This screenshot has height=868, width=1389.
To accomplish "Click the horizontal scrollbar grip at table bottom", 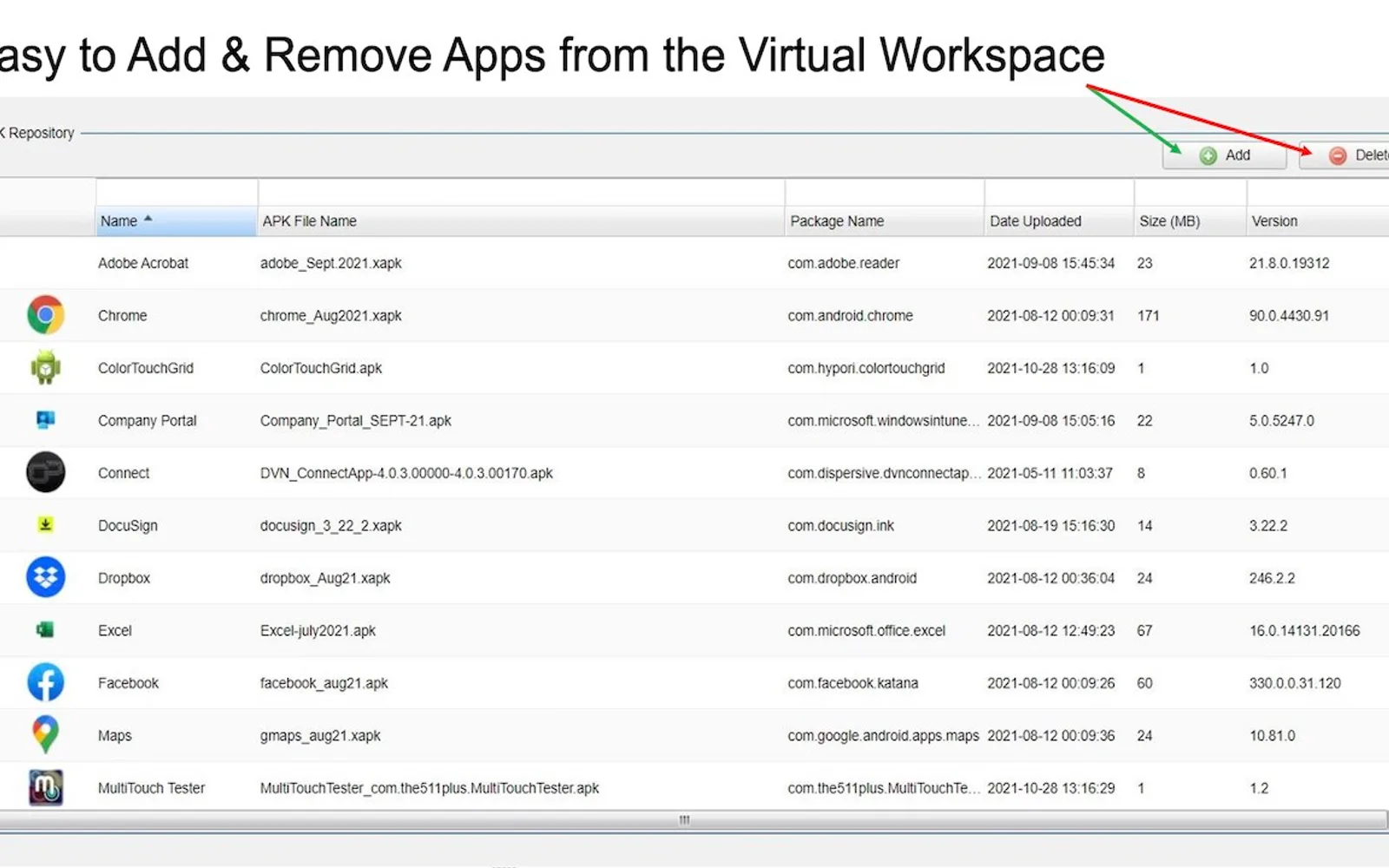I will click(684, 819).
